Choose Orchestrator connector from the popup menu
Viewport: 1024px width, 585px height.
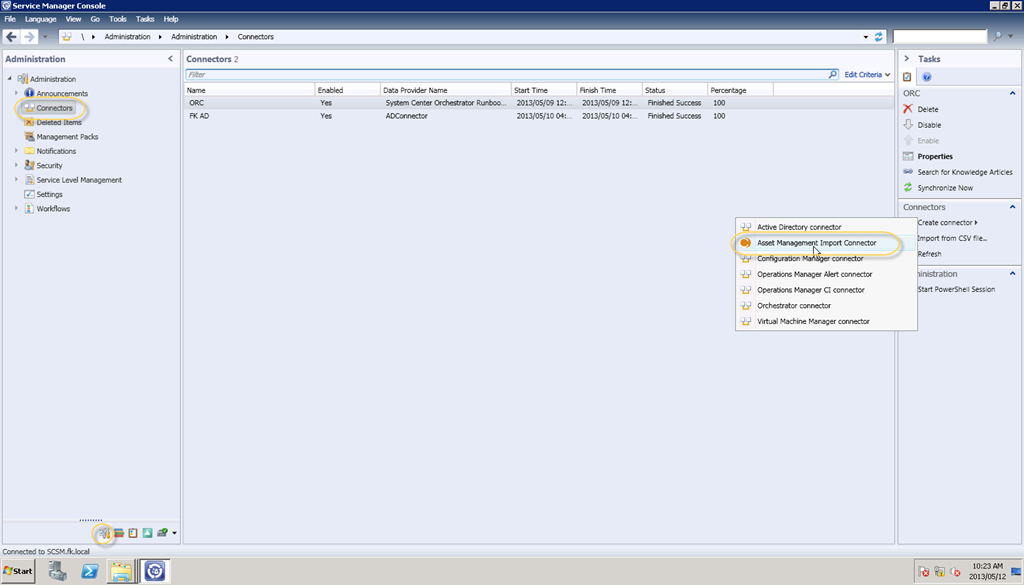793,306
